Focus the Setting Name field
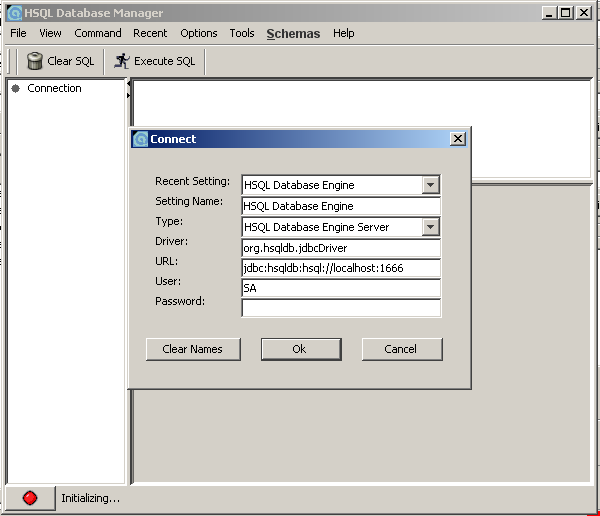 click(x=341, y=206)
